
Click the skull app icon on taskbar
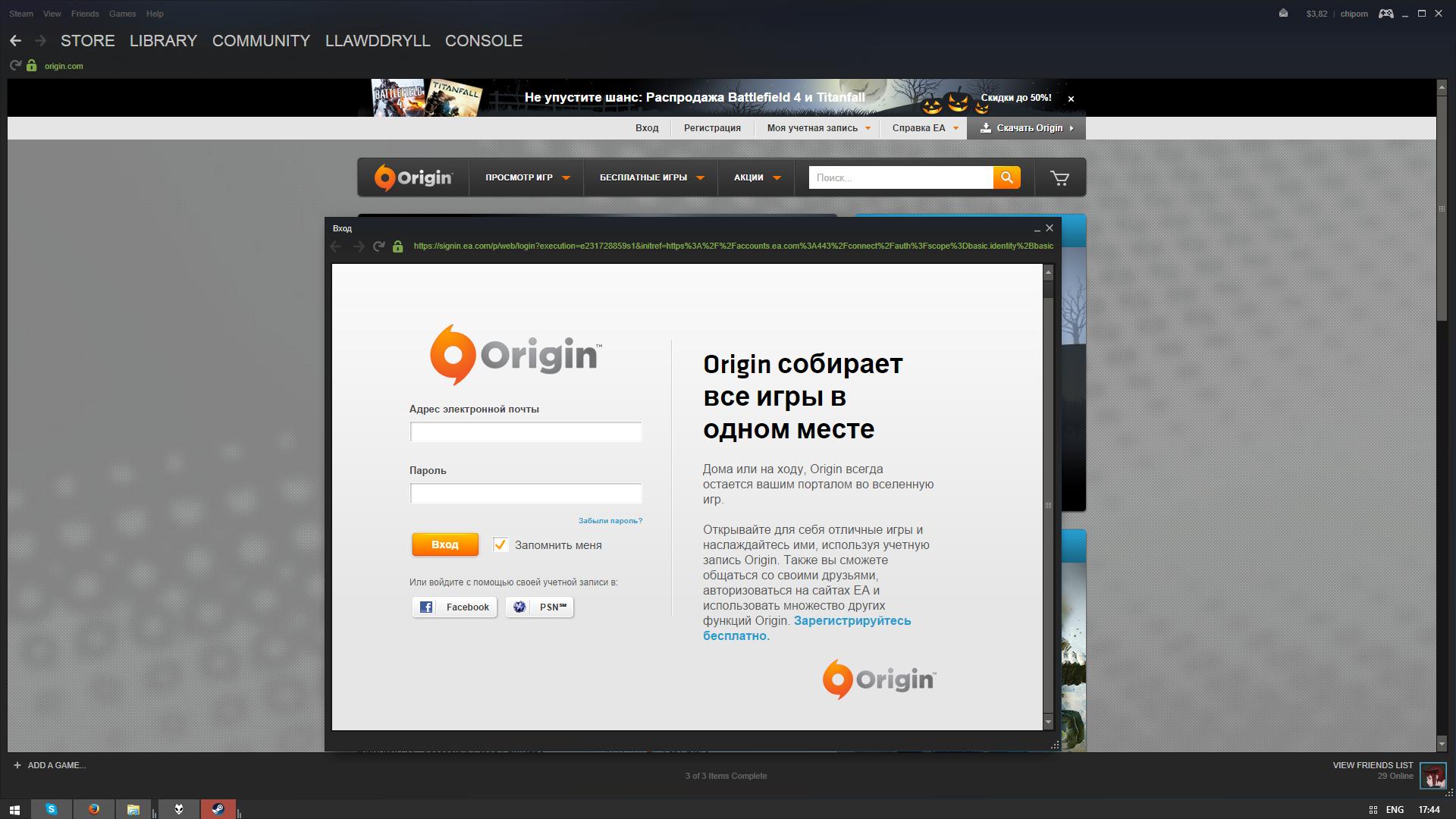click(x=178, y=809)
